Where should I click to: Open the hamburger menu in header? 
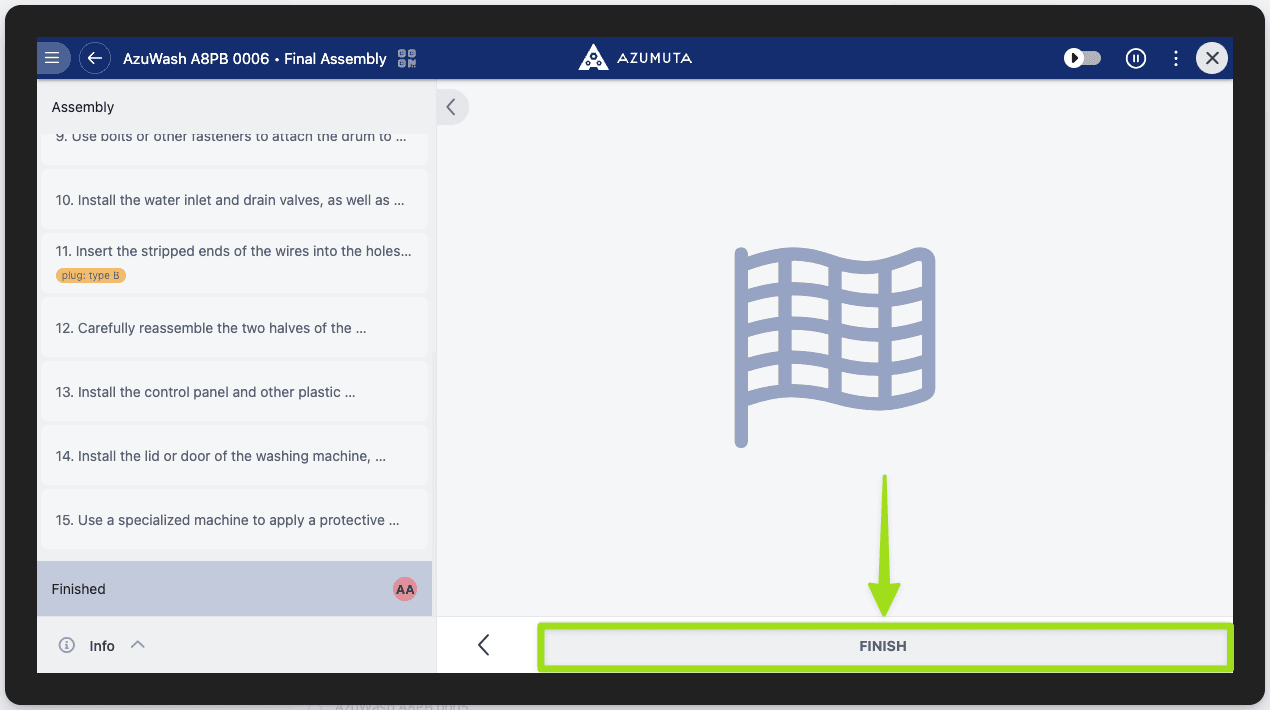tap(53, 58)
